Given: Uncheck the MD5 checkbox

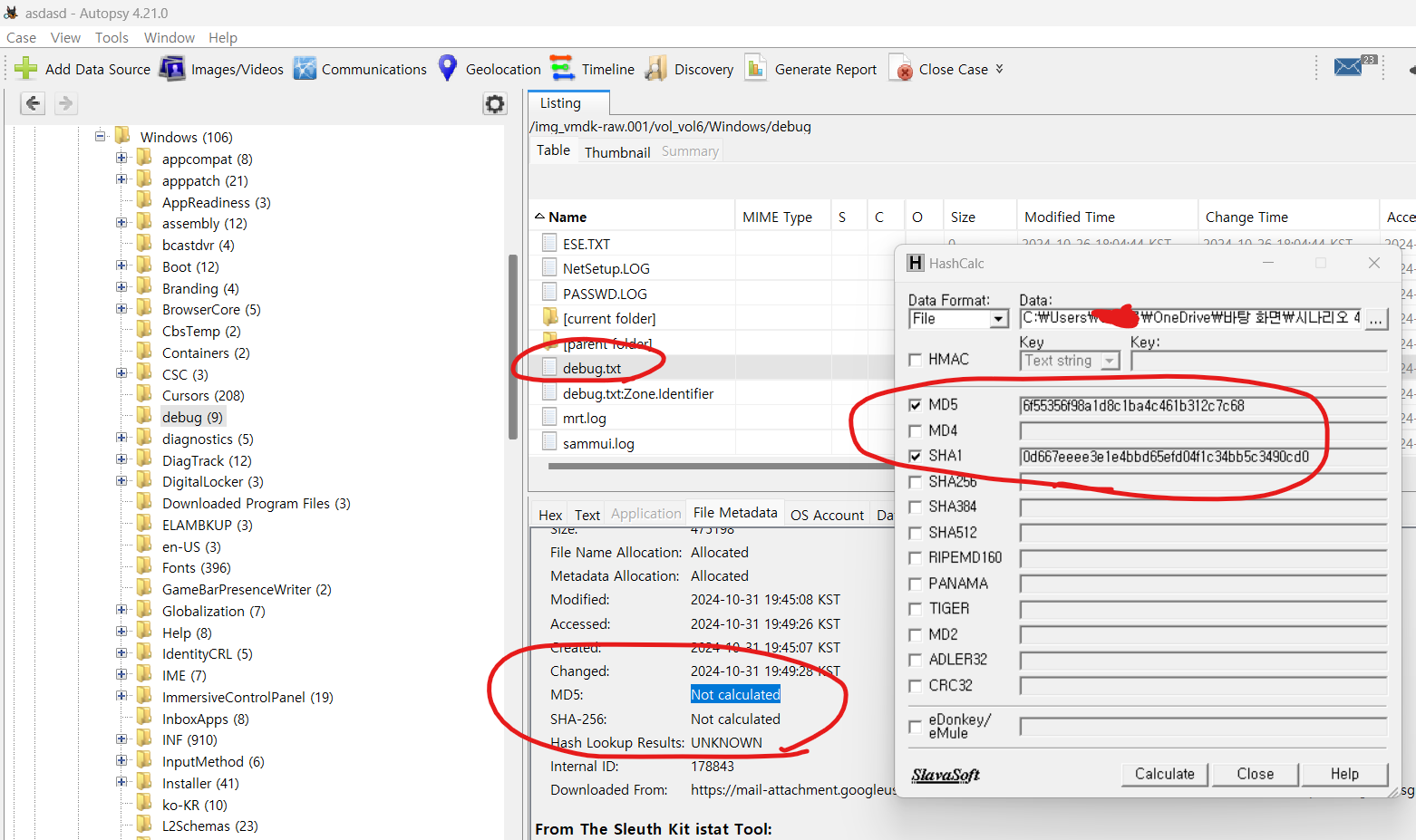Looking at the screenshot, I should pos(916,405).
